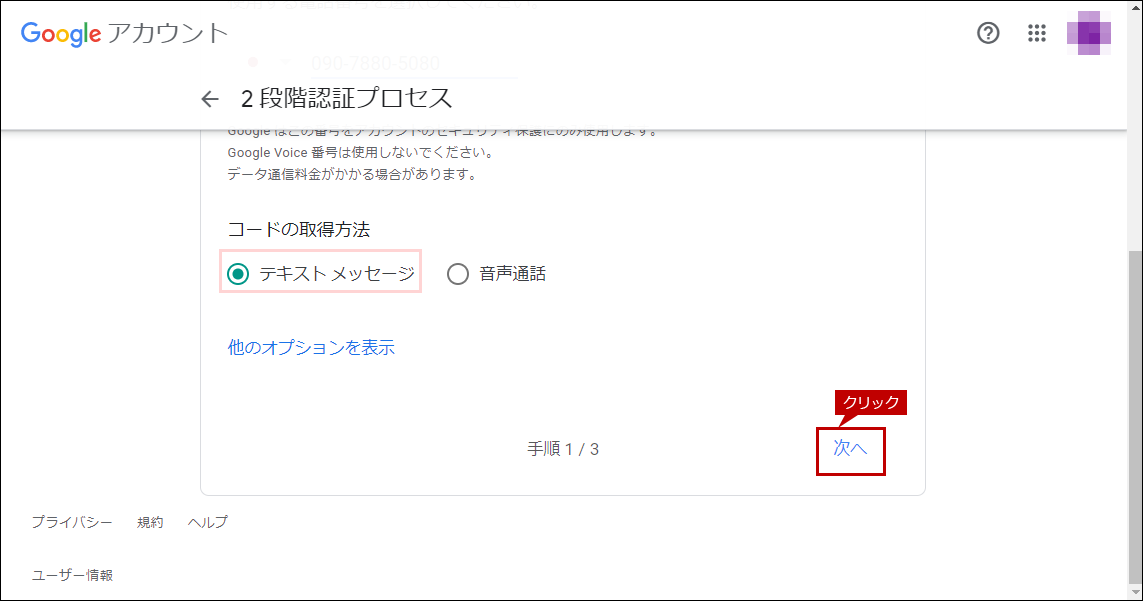Click the 次へ button
Viewport: 1143px width, 601px height.
pos(850,448)
